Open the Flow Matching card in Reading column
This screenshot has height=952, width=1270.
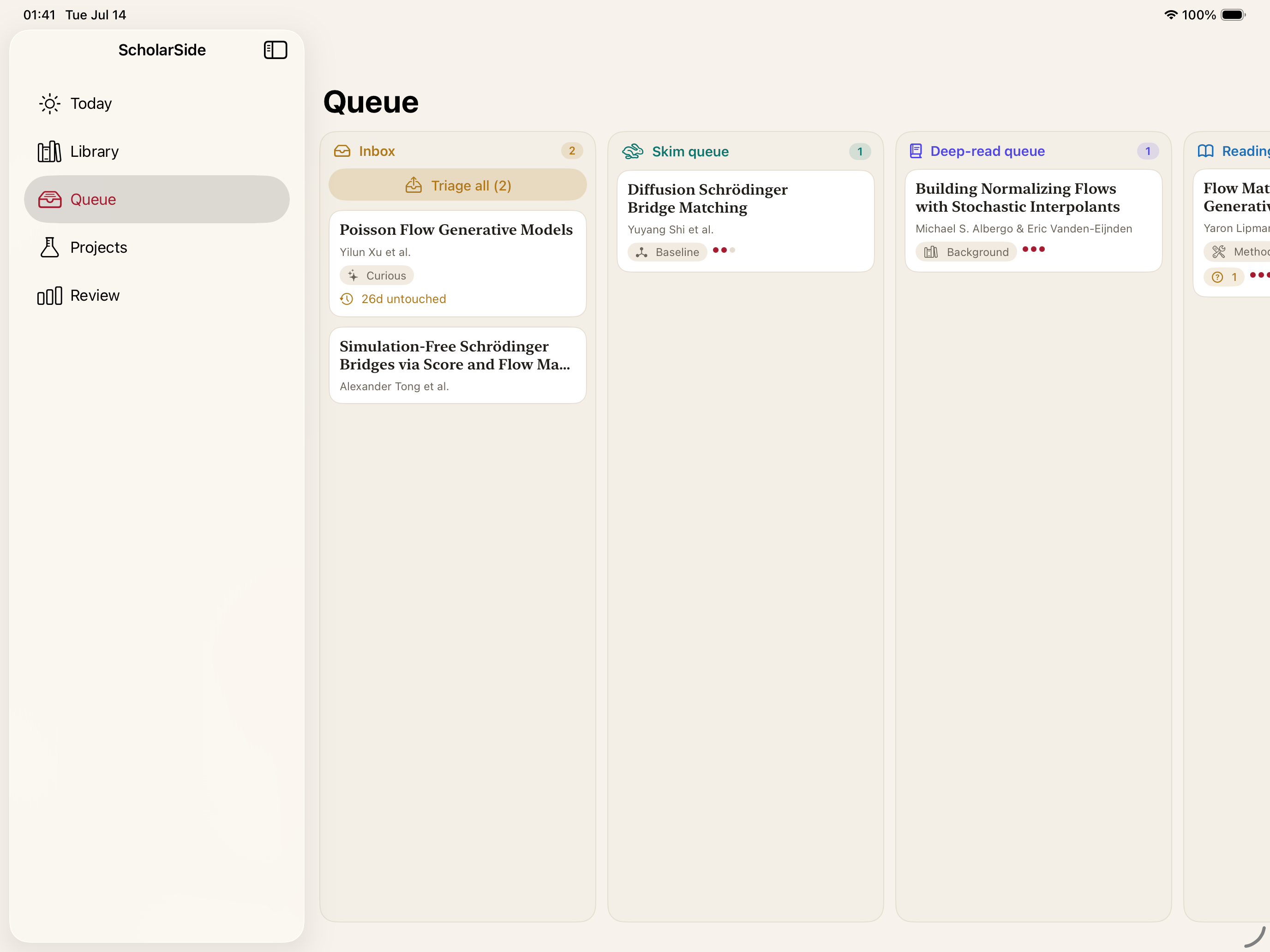[1232, 232]
